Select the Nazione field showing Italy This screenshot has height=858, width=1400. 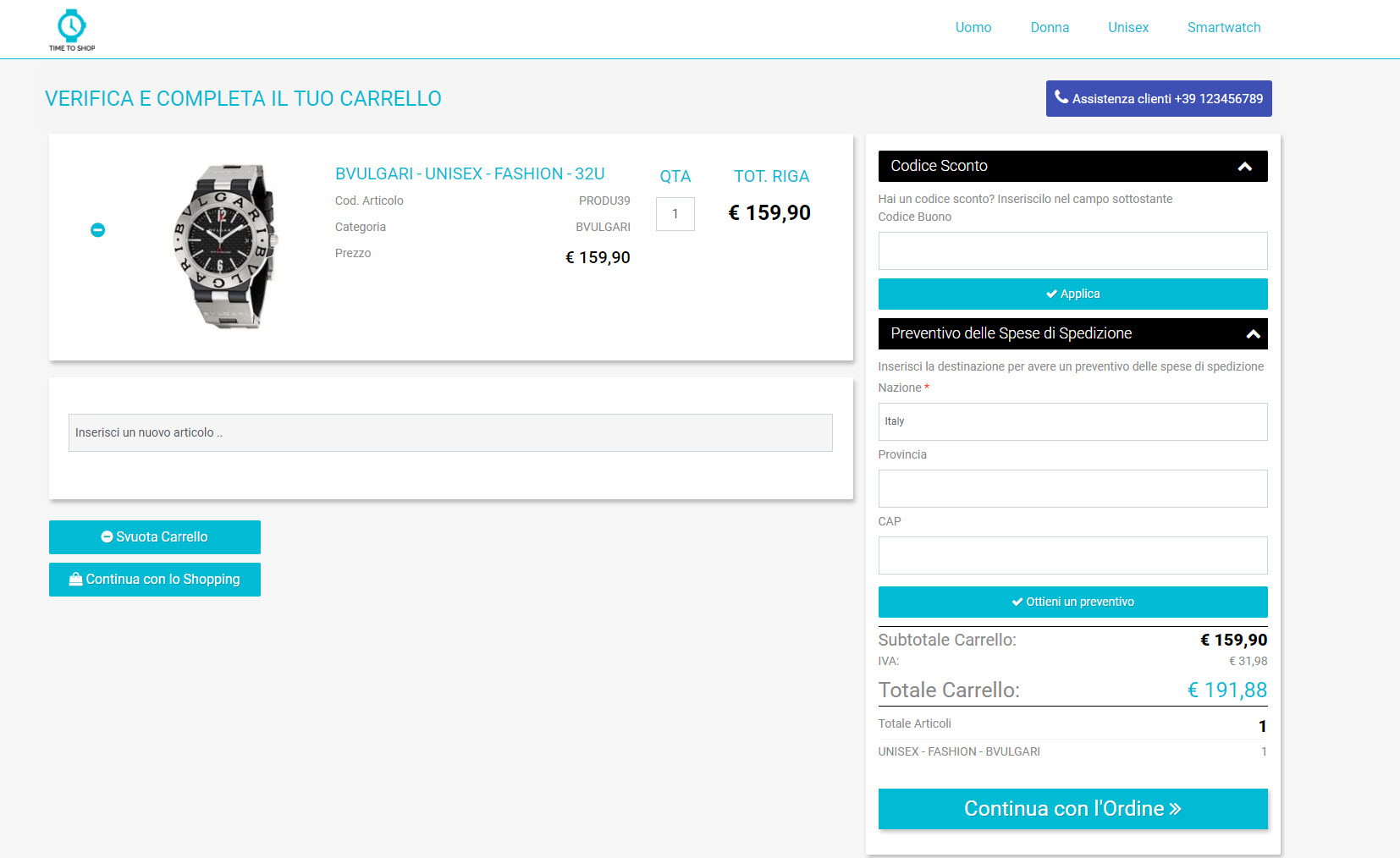[1072, 421]
